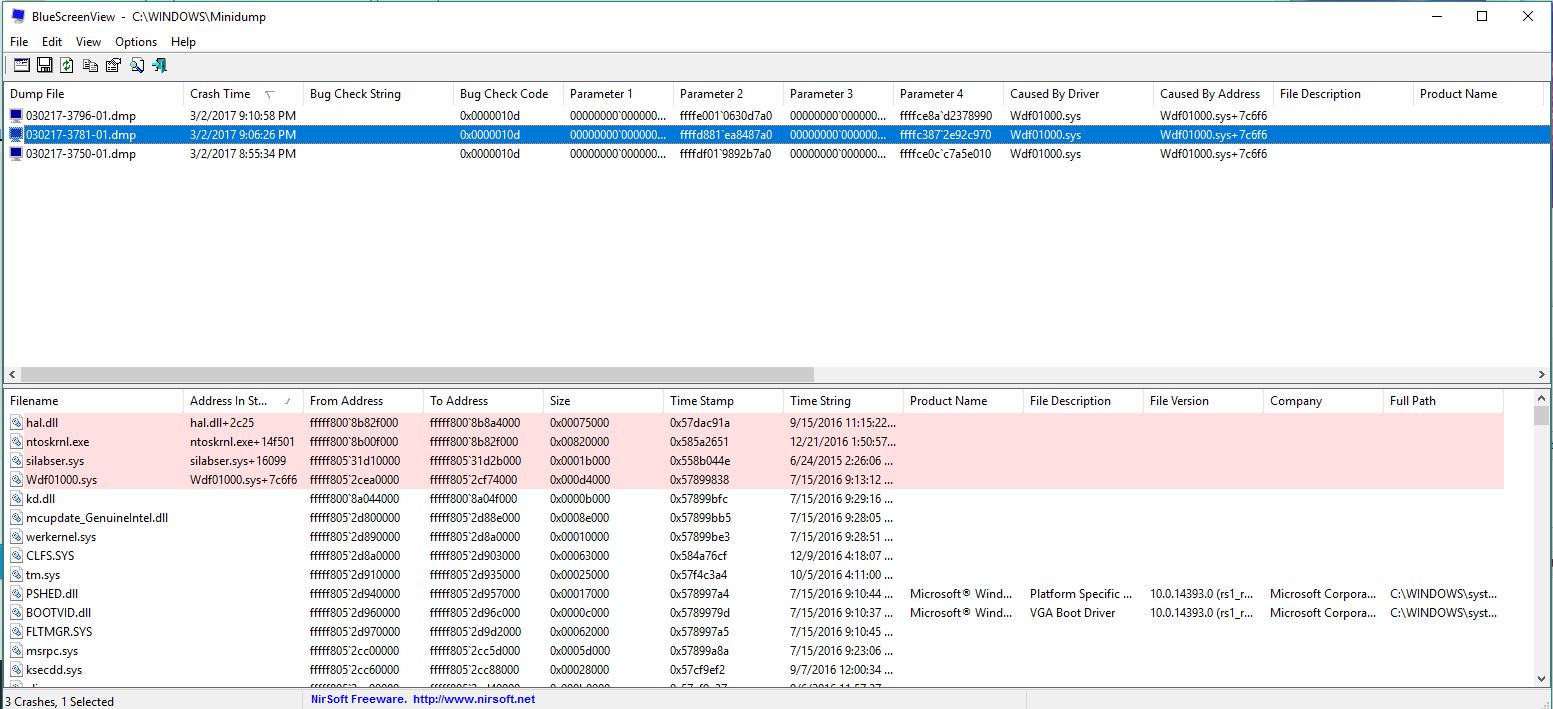Click the Advanced Options window icon
Screen dimensions: 1553x709
click(x=21, y=66)
